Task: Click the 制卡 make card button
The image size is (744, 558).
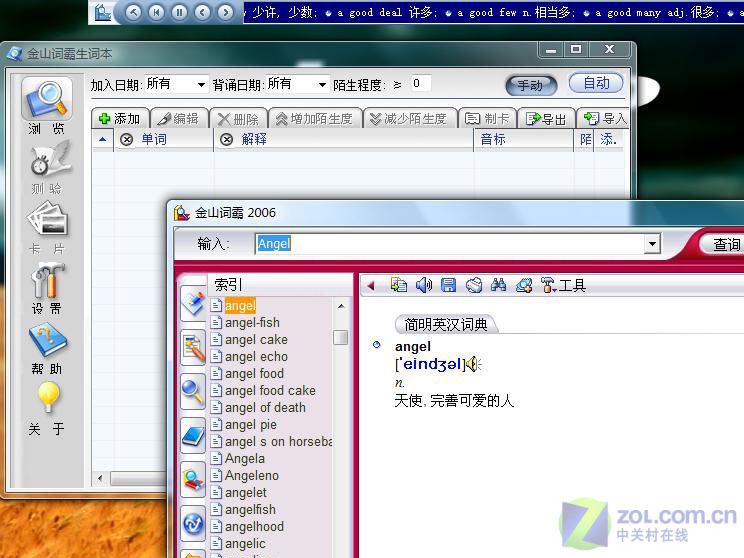Action: tap(487, 119)
